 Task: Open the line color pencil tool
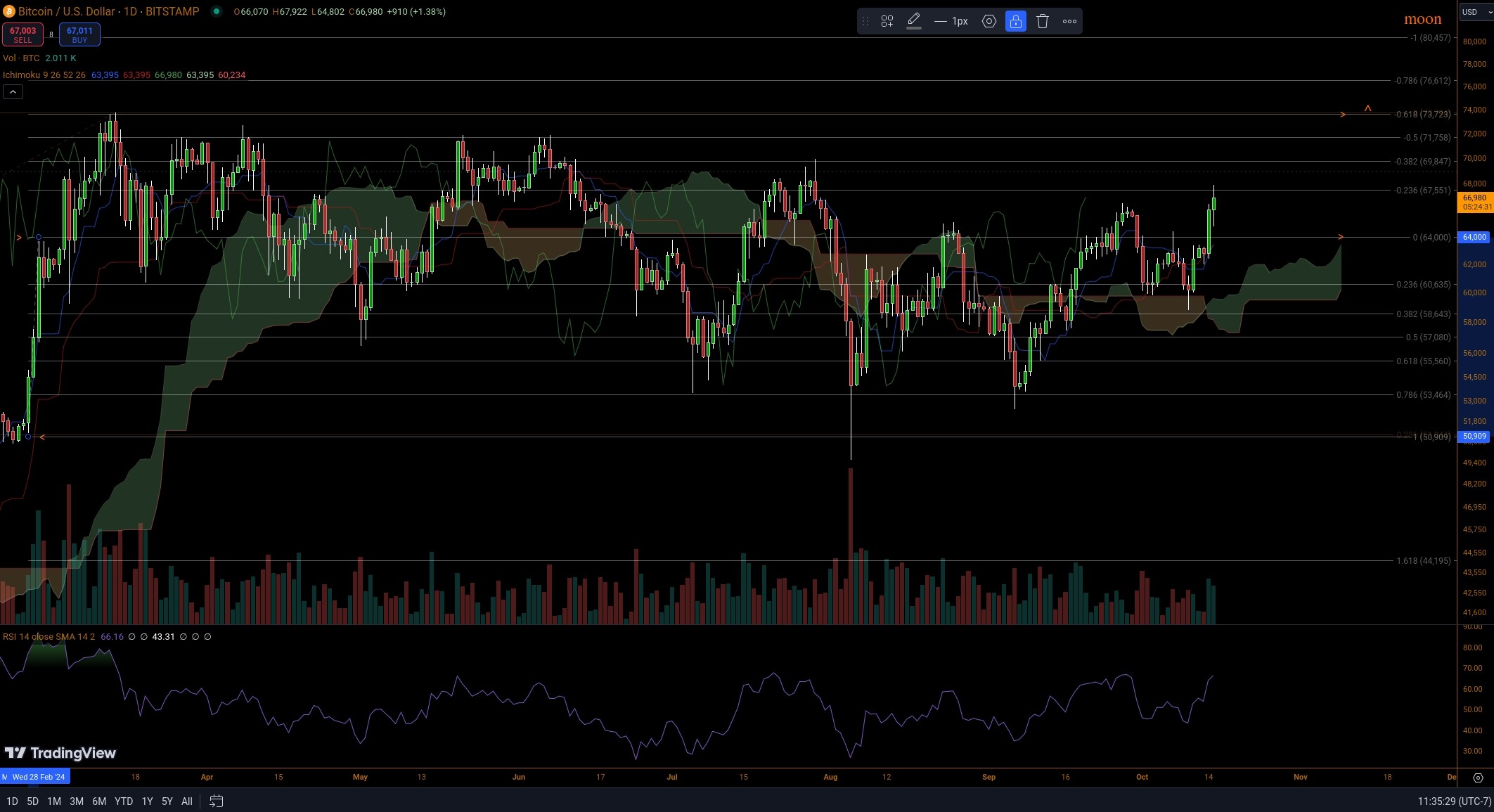(x=914, y=21)
